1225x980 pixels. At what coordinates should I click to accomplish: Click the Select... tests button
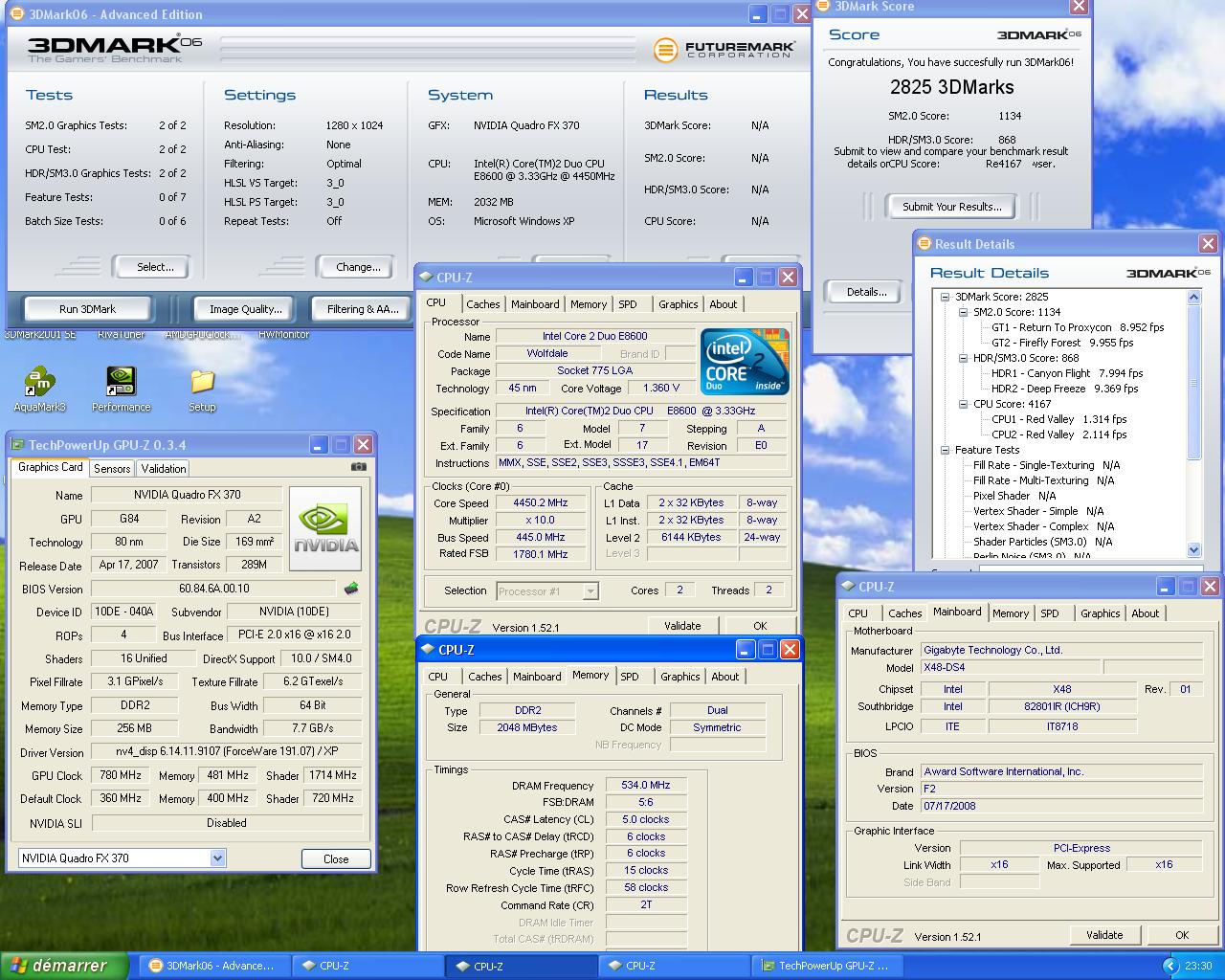tap(155, 267)
